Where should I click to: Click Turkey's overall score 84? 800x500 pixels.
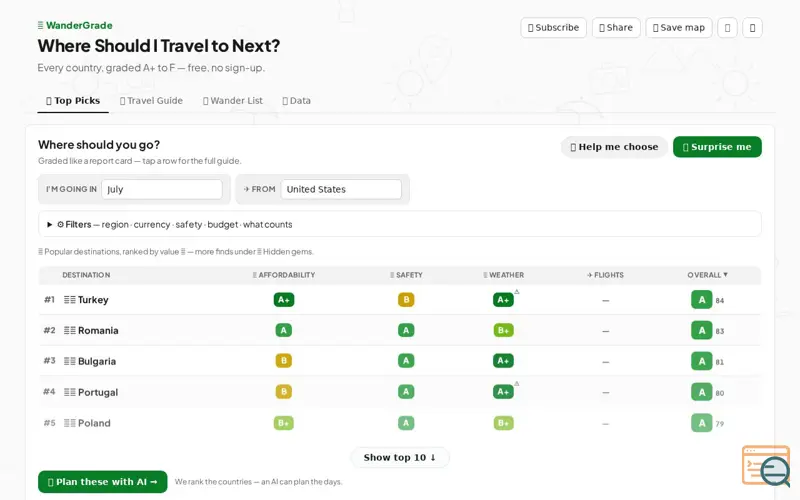click(x=719, y=301)
